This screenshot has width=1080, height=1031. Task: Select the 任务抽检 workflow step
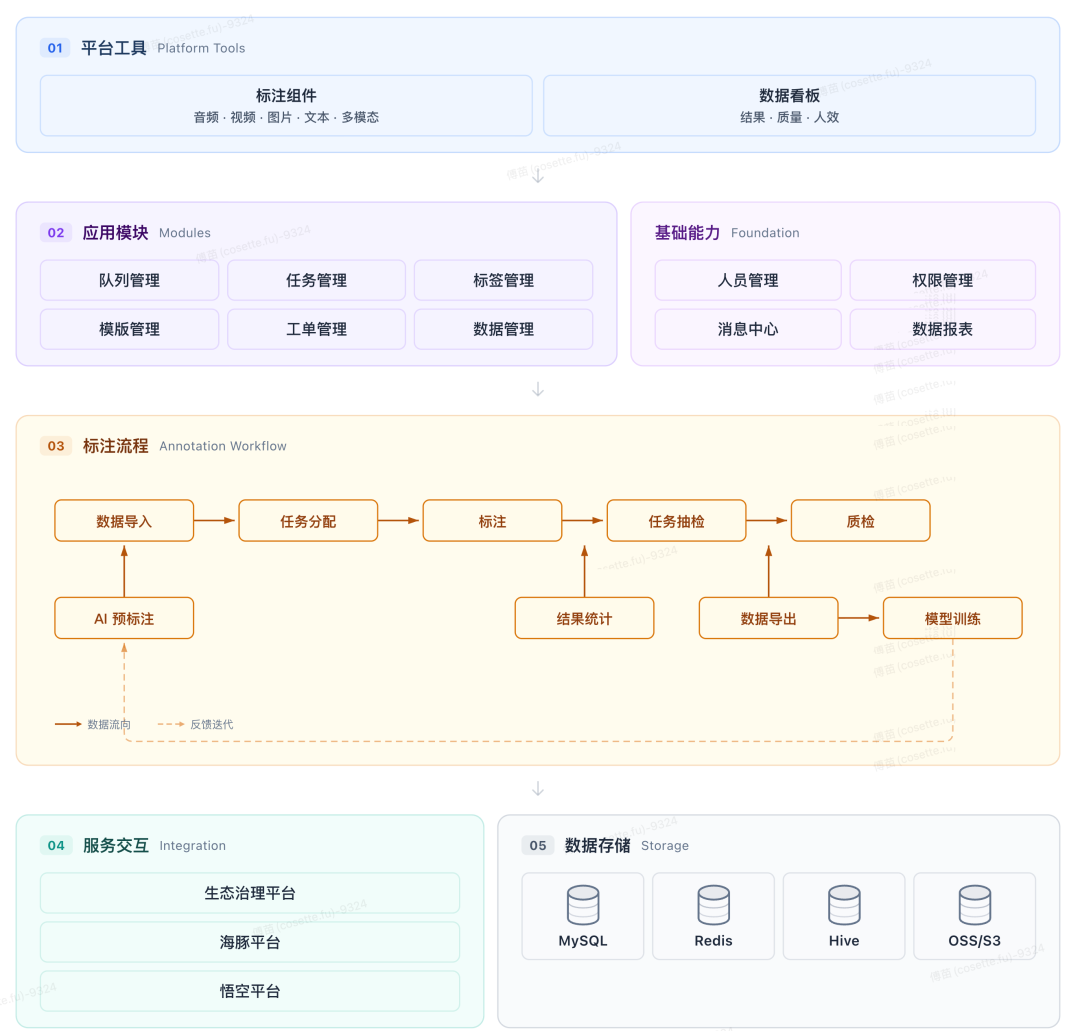676,521
